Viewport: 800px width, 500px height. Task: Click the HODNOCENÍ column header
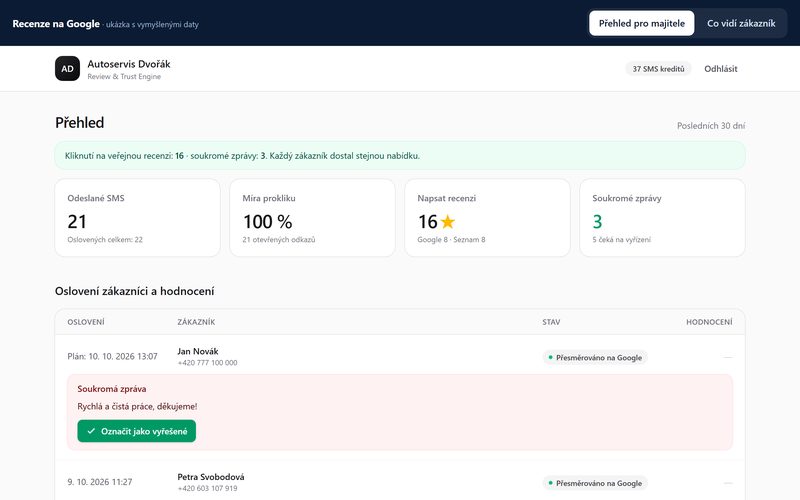(709, 322)
